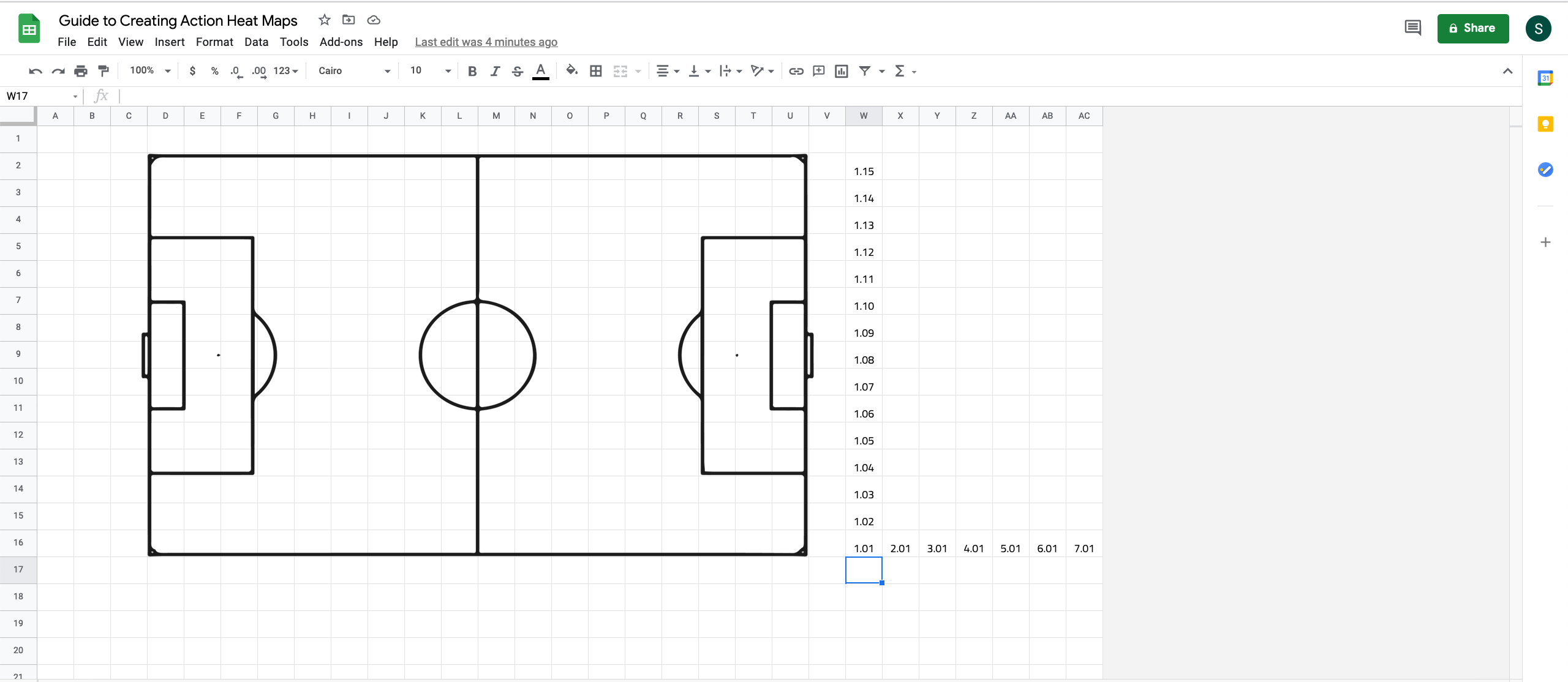
Task: Open Google Calendar side panel
Action: (x=1545, y=78)
